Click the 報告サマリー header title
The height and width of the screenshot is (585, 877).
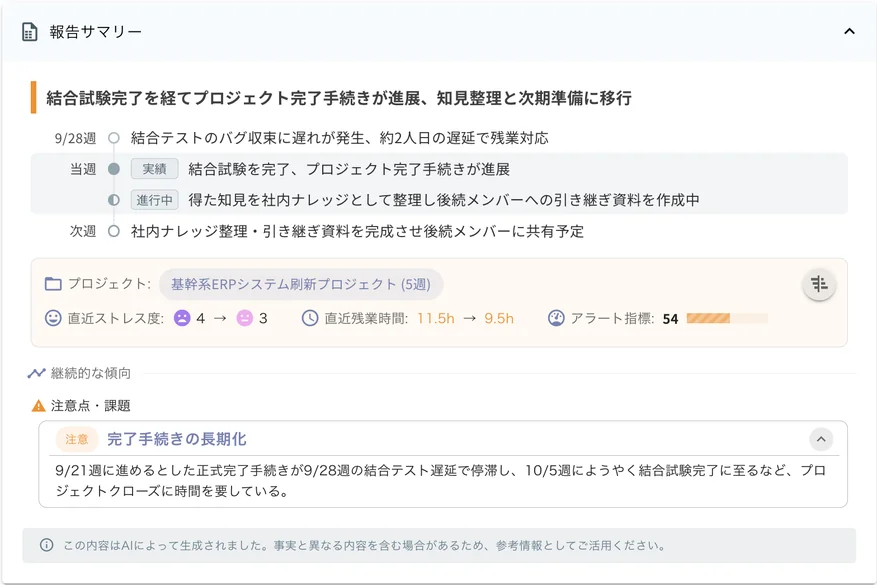point(95,32)
